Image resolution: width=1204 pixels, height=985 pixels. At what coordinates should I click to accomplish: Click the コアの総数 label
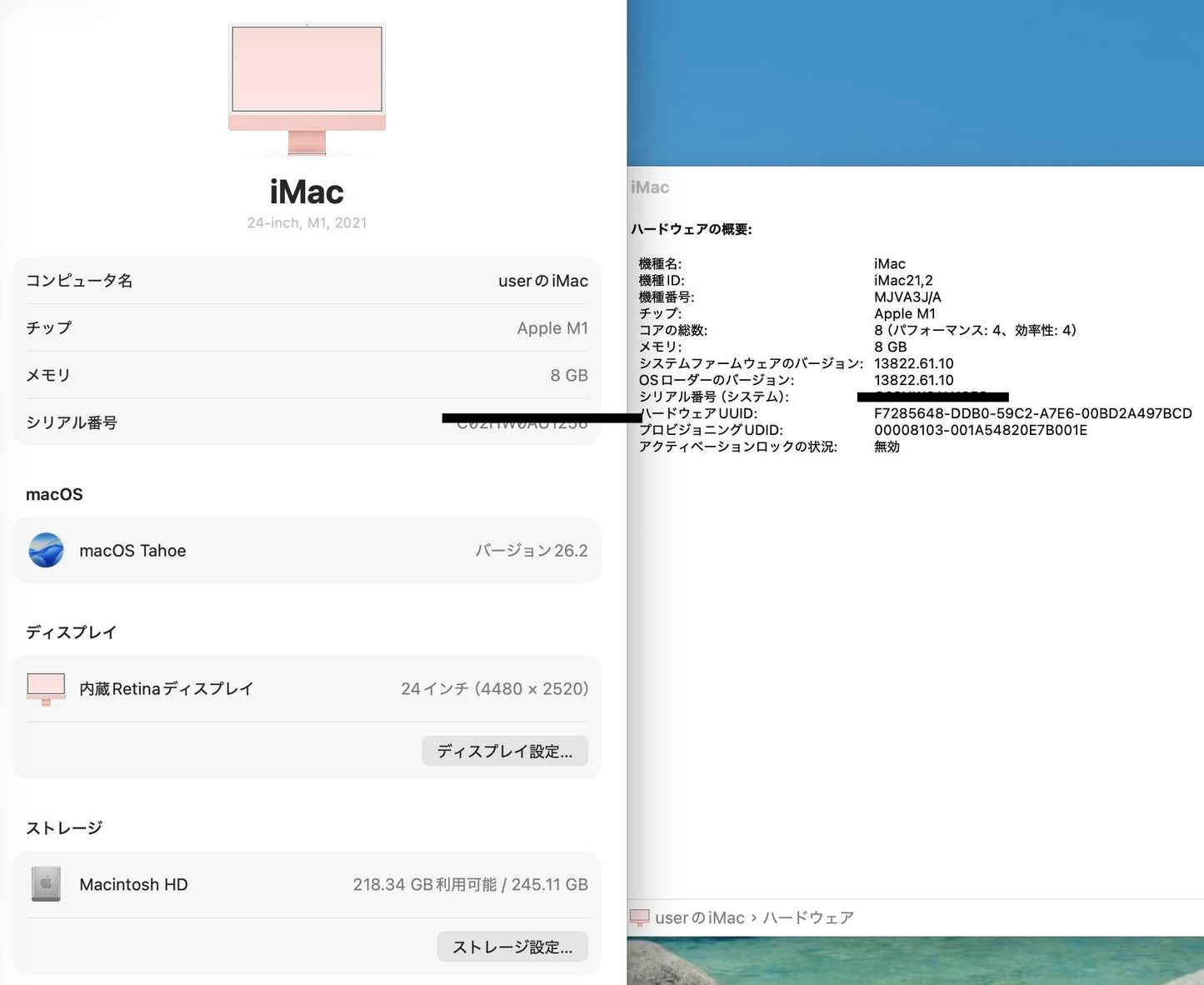click(x=673, y=331)
